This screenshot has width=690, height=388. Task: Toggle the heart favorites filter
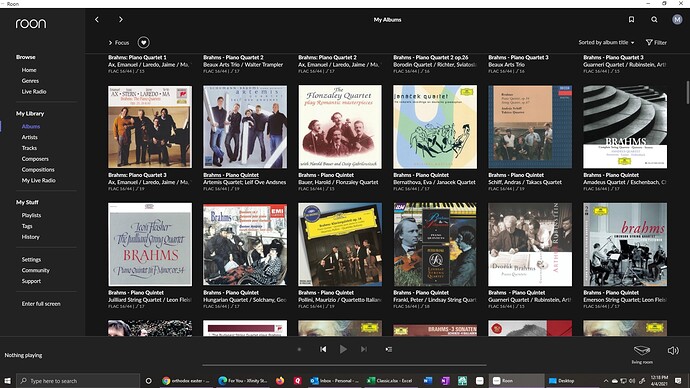tap(143, 43)
